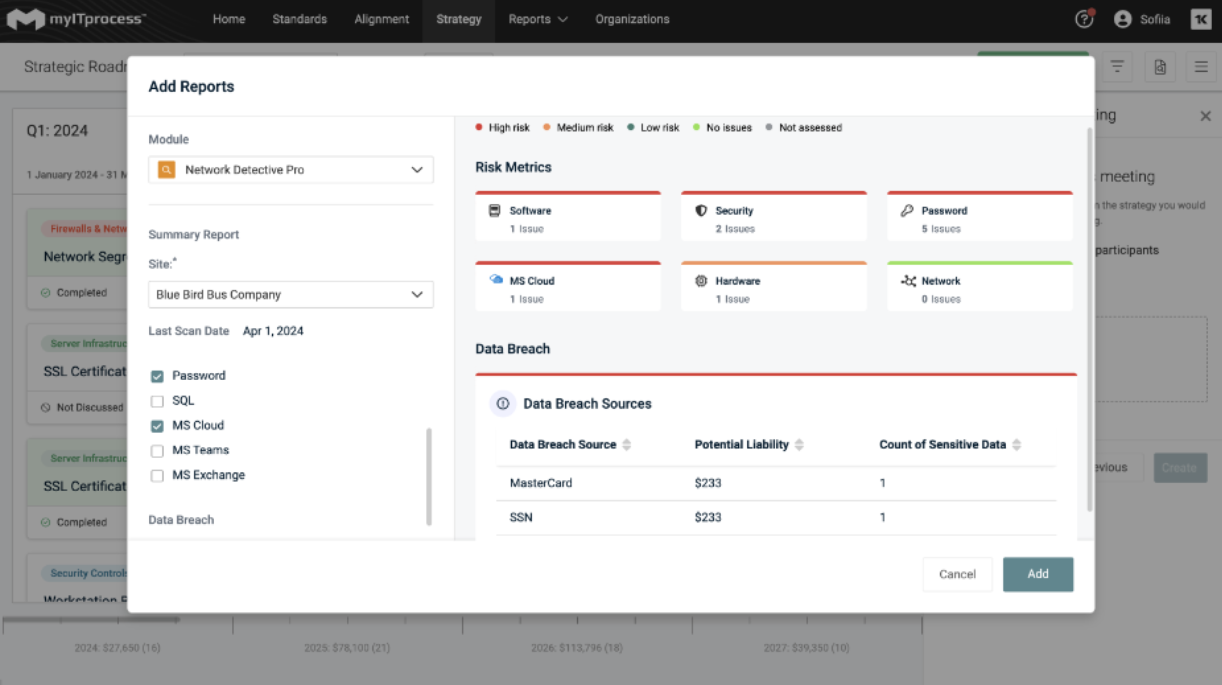
Task: Open the Software risk card with 1 Issue
Action: [x=568, y=216]
